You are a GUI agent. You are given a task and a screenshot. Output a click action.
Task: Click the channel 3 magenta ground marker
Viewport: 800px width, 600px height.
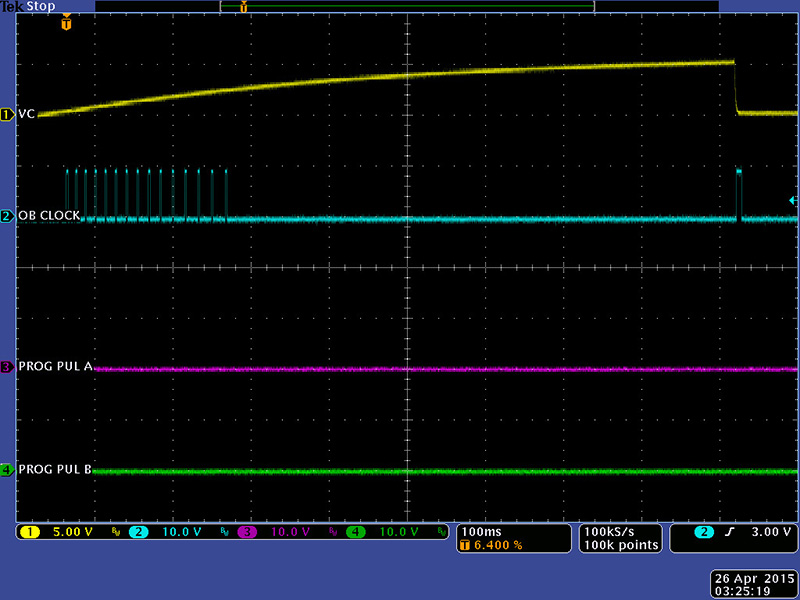coord(7,367)
